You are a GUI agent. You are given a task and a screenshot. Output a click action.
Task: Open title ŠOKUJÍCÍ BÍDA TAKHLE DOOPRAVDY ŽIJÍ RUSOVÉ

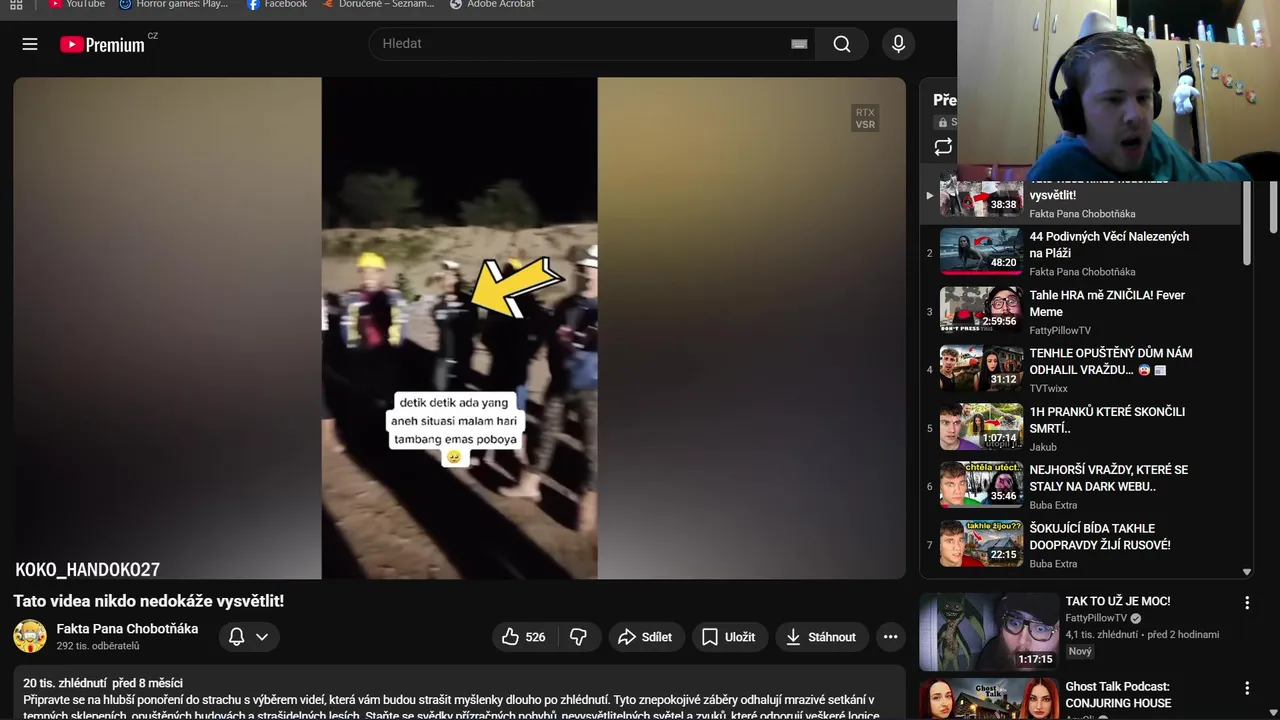click(x=1100, y=537)
